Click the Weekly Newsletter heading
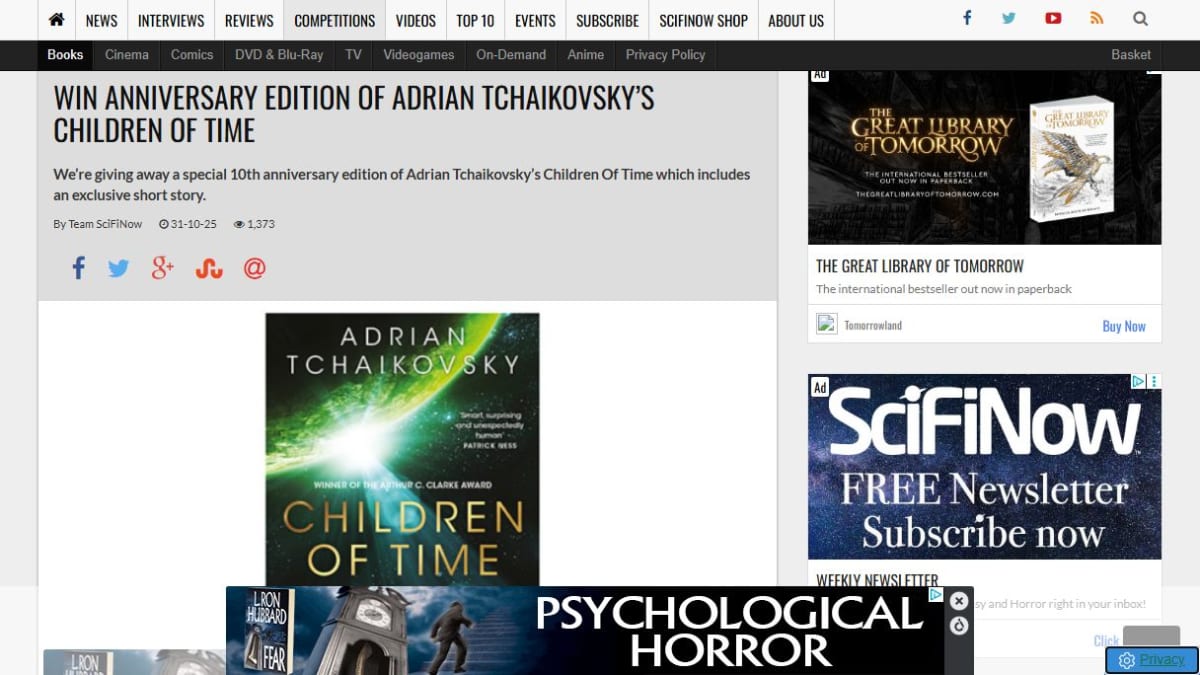The image size is (1200, 675). click(877, 580)
